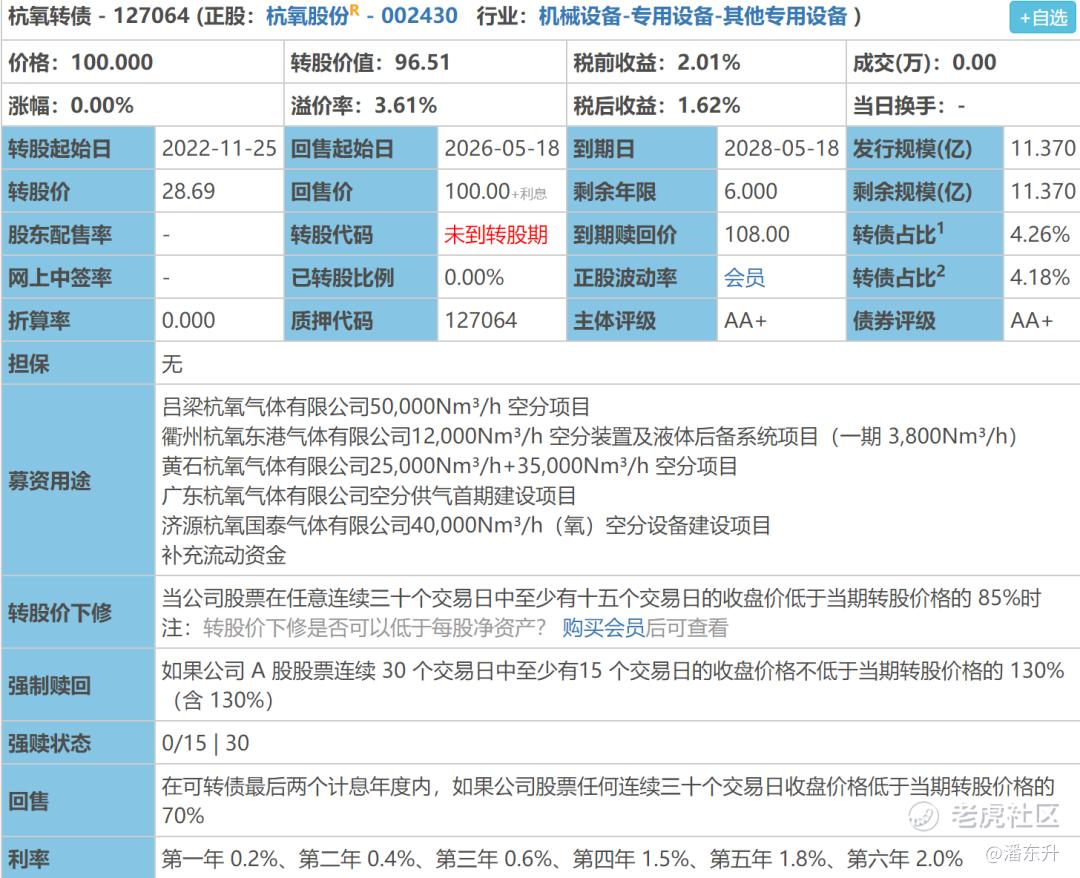Click the 转债占比¹ value 4.26%
The width and height of the screenshot is (1080, 878).
[x=1039, y=234]
